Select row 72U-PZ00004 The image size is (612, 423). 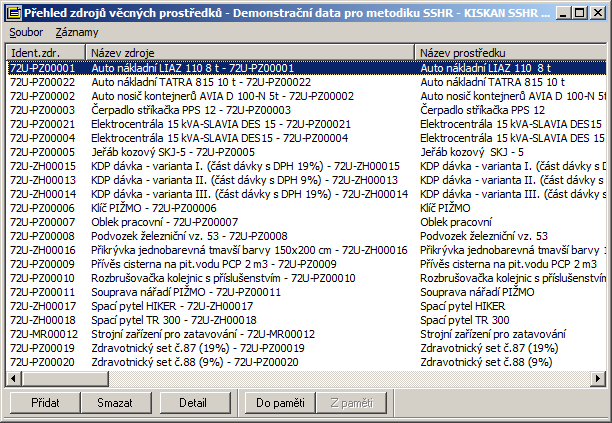coord(306,138)
